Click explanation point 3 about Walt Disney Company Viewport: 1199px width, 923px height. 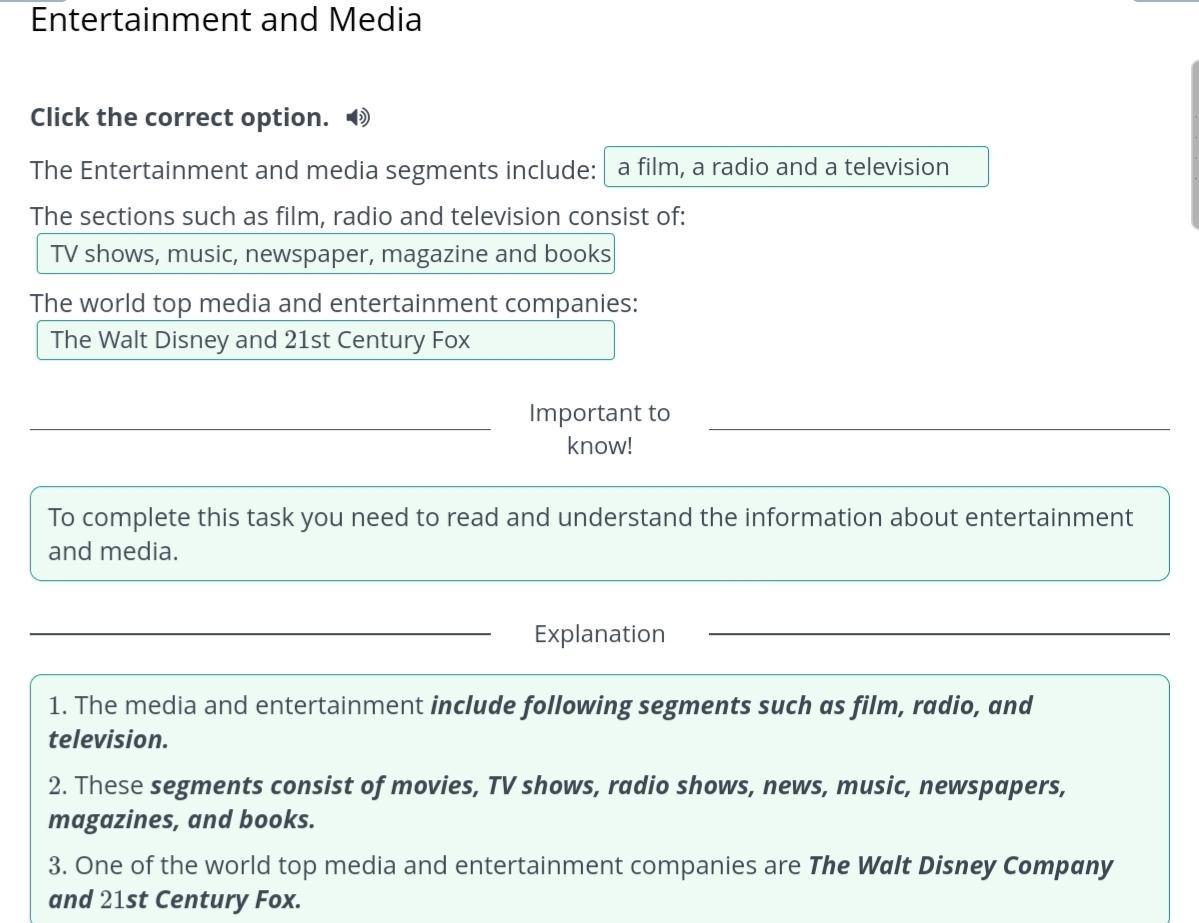click(580, 866)
